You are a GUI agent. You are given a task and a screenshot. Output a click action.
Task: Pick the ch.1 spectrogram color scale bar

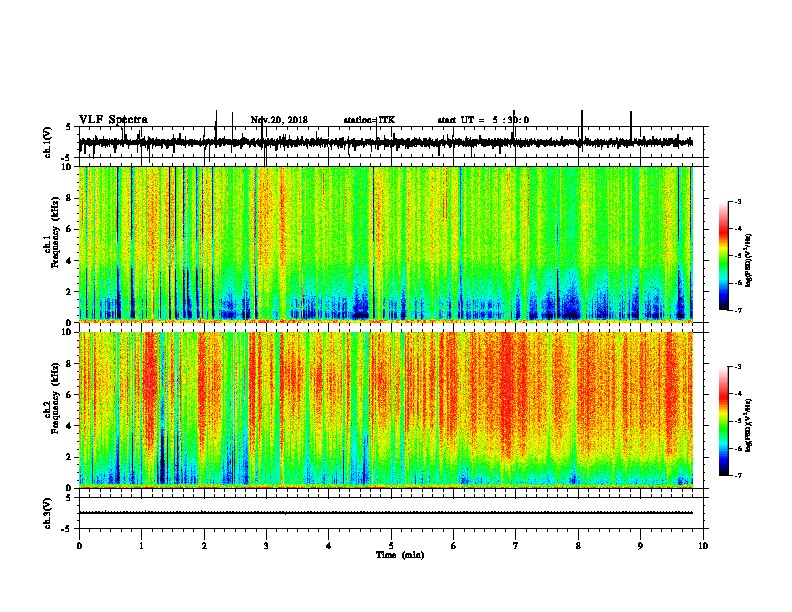[723, 255]
